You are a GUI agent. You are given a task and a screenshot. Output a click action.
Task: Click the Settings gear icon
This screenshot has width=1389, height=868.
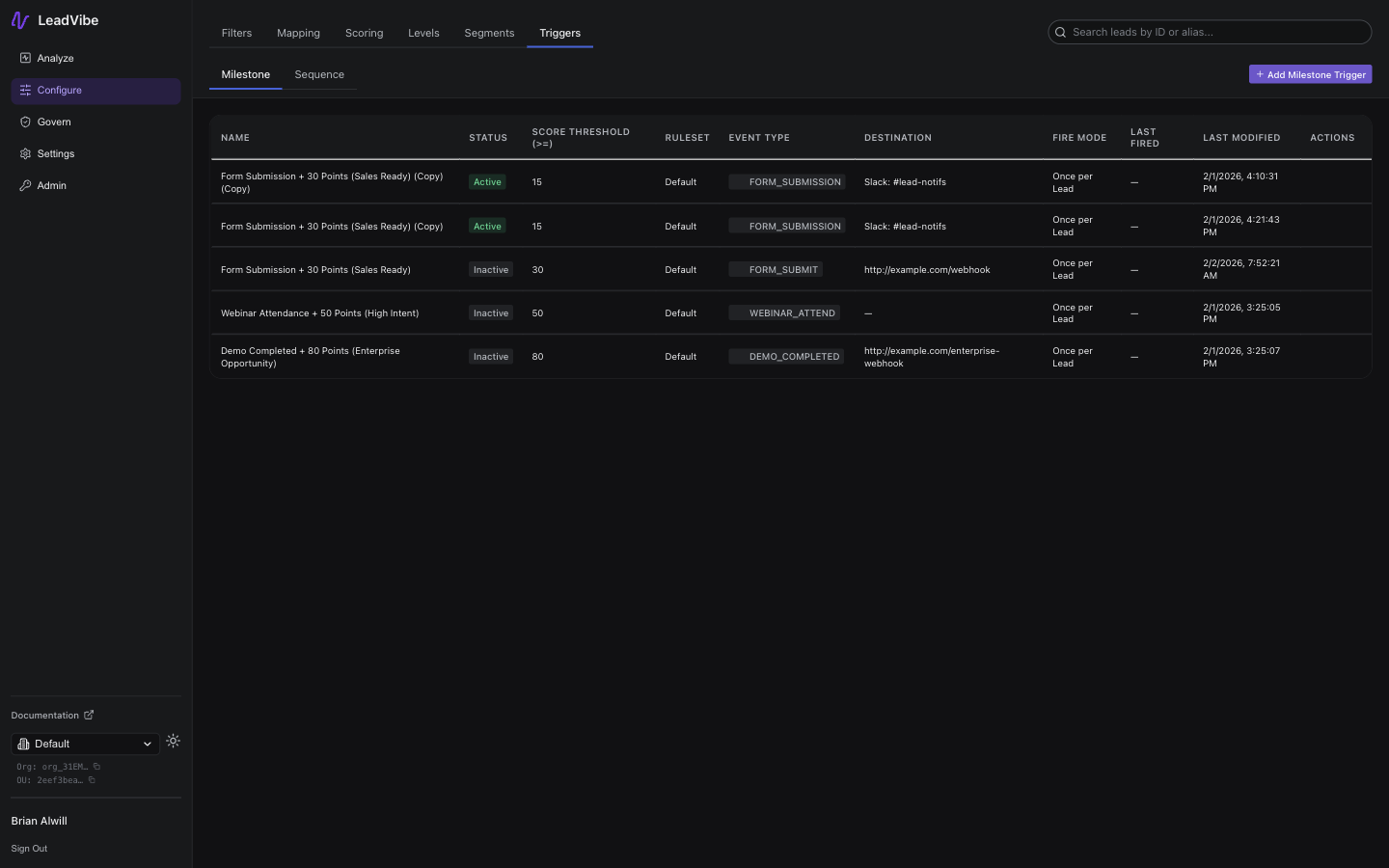coord(25,153)
